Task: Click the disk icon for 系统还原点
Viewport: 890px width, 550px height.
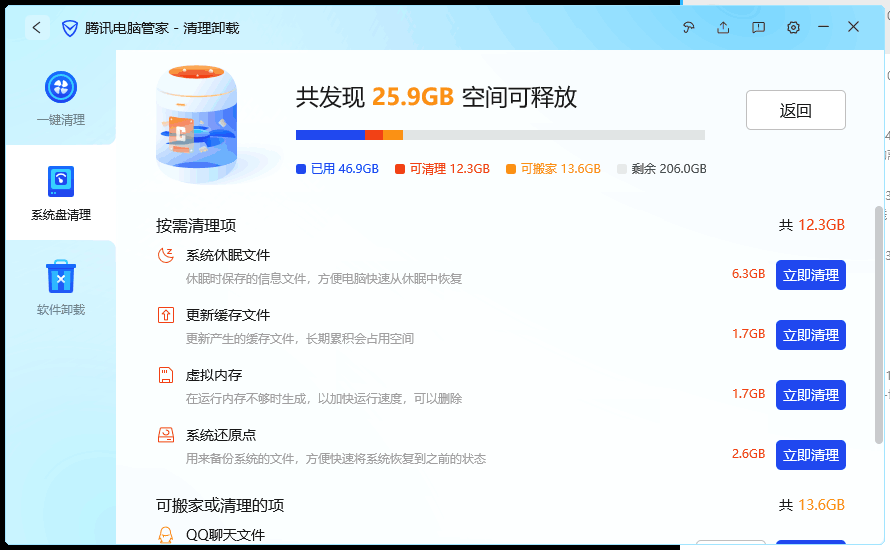Action: click(166, 435)
